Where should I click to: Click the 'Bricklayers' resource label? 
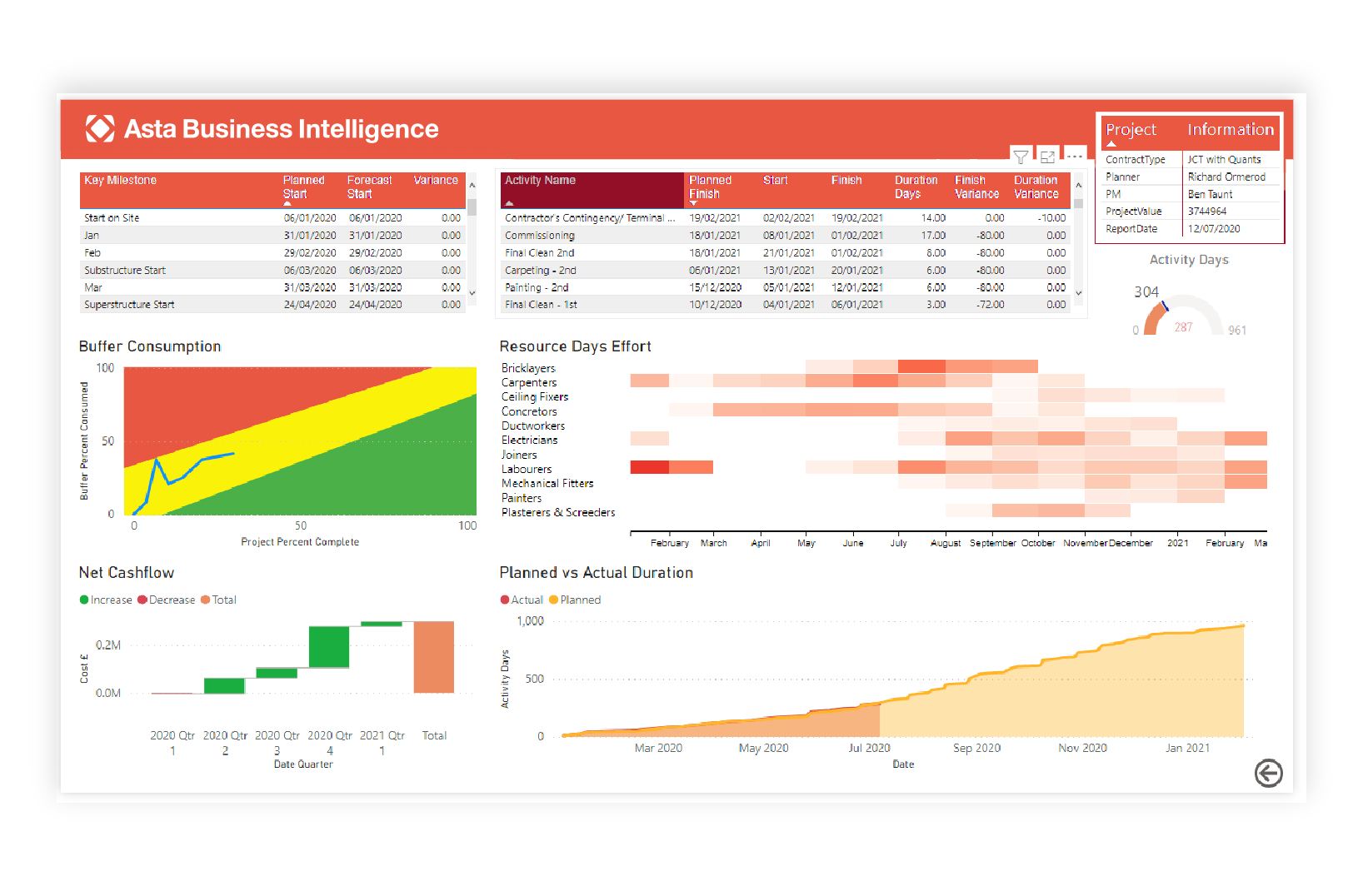click(528, 368)
